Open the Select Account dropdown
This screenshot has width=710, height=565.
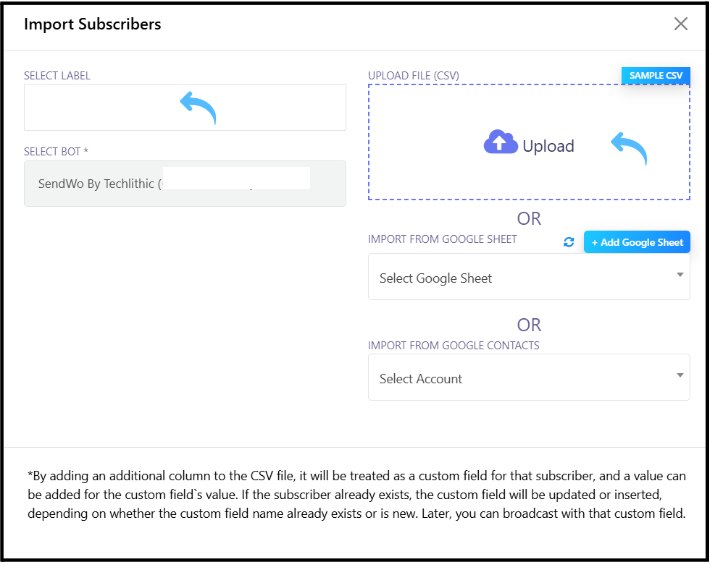click(x=528, y=378)
